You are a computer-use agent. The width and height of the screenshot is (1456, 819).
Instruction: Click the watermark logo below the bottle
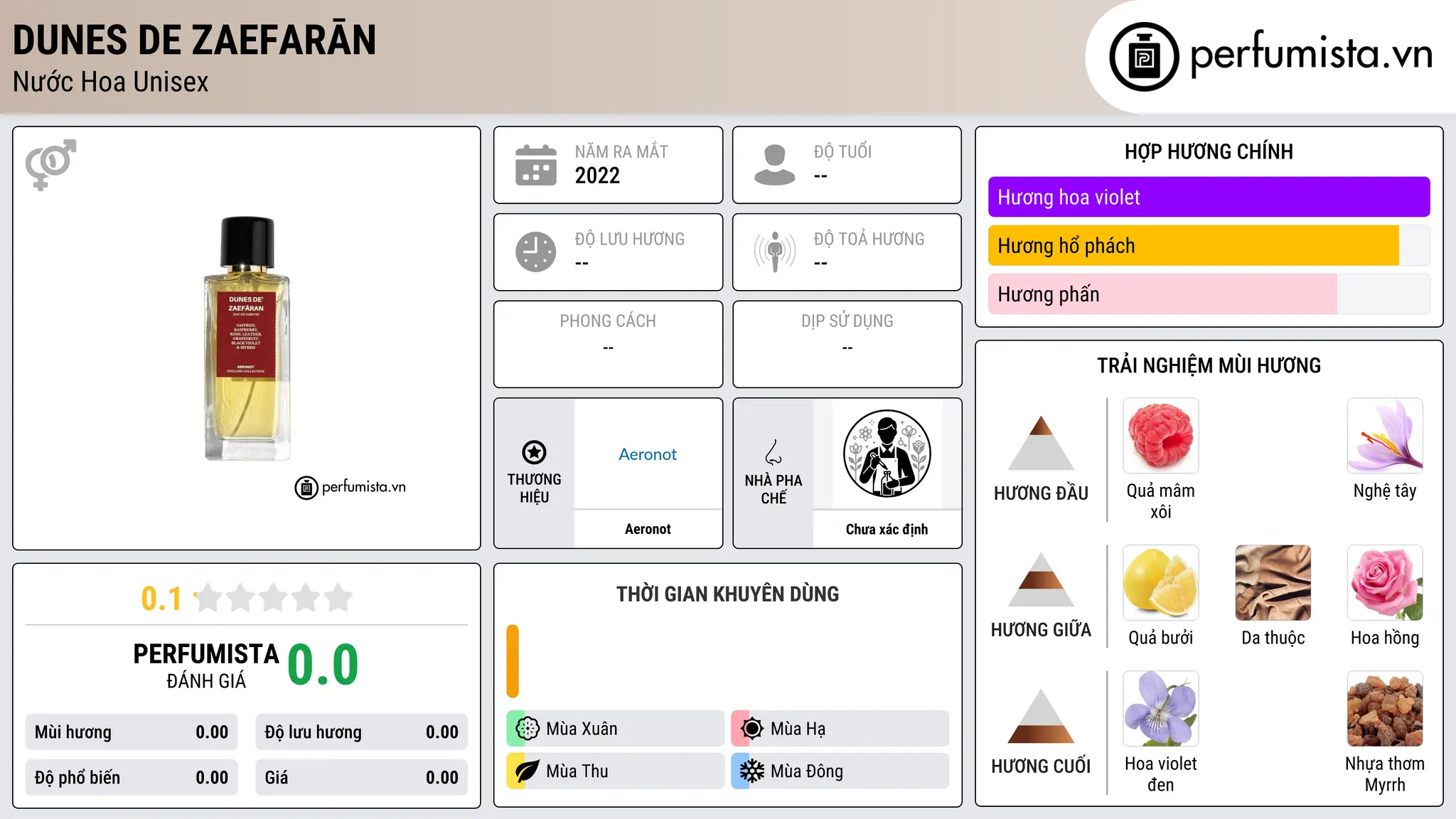(350, 488)
